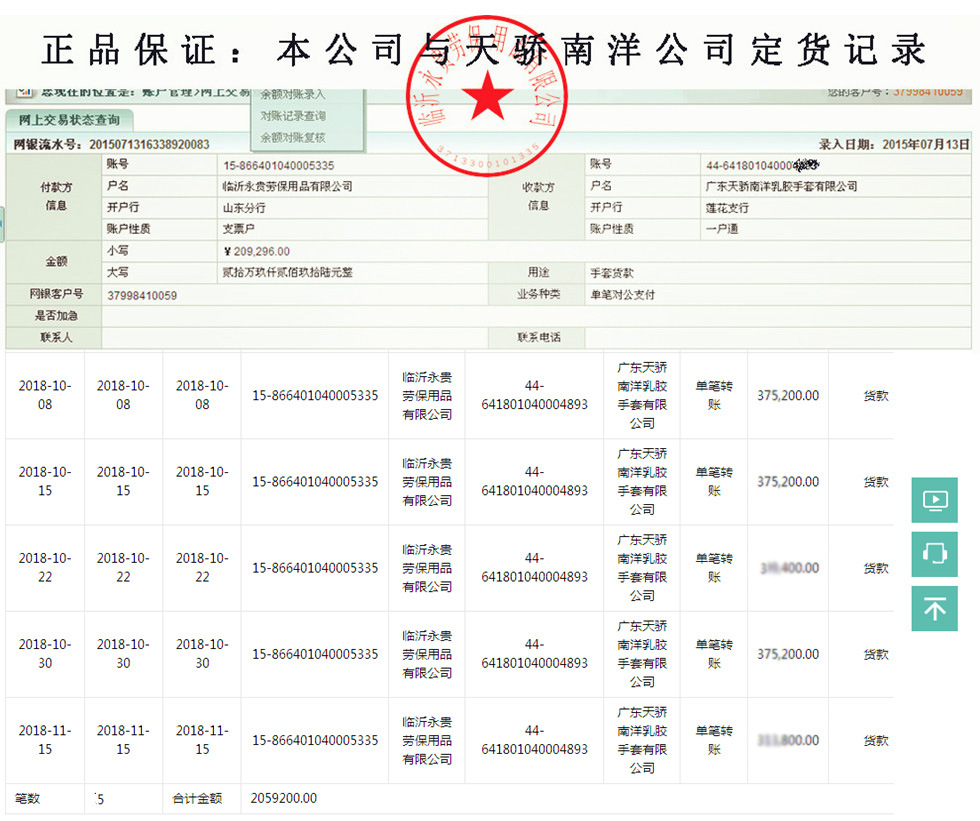The height and width of the screenshot is (821, 980).
Task: Click payee 广东天骄南洋乳胶手套有限公司 in 2018-10-08 row
Action: 642,396
